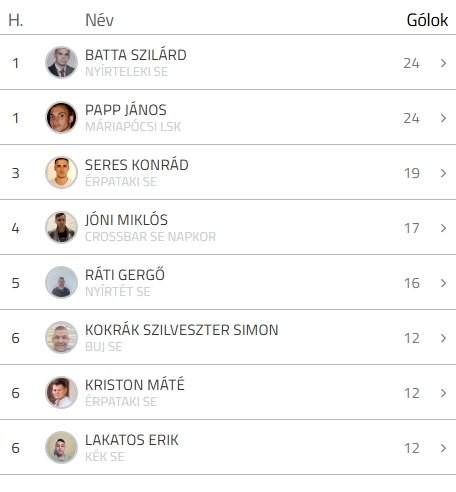Select the H. rank column header

tap(16, 20)
